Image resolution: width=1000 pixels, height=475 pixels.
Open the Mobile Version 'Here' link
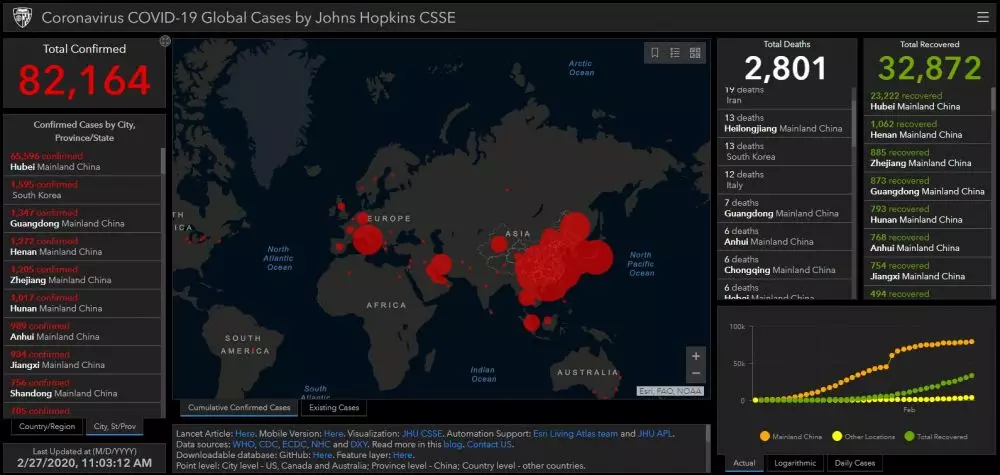click(x=334, y=434)
